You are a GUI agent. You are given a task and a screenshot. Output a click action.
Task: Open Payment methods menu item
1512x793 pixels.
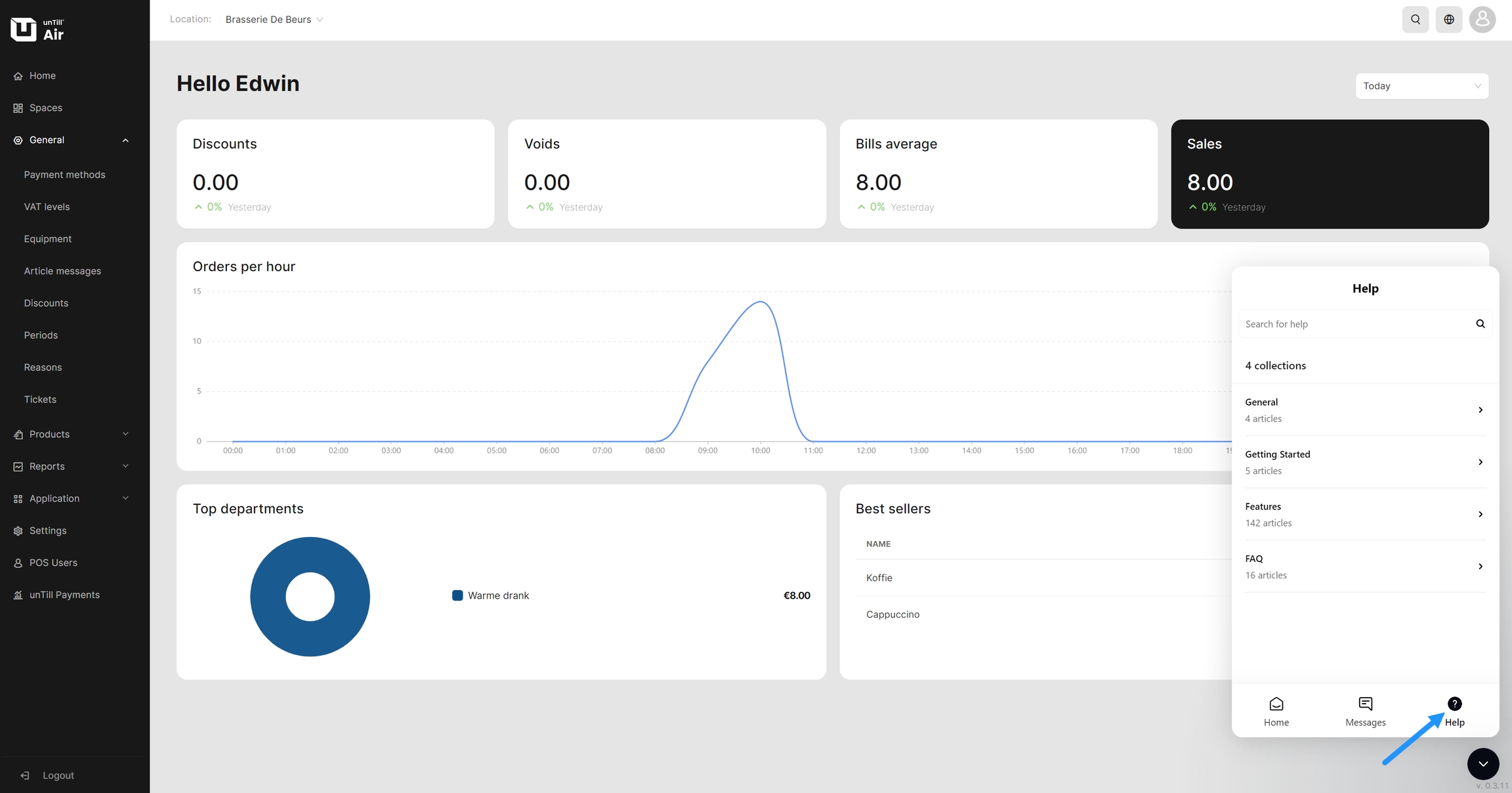pyautogui.click(x=64, y=175)
